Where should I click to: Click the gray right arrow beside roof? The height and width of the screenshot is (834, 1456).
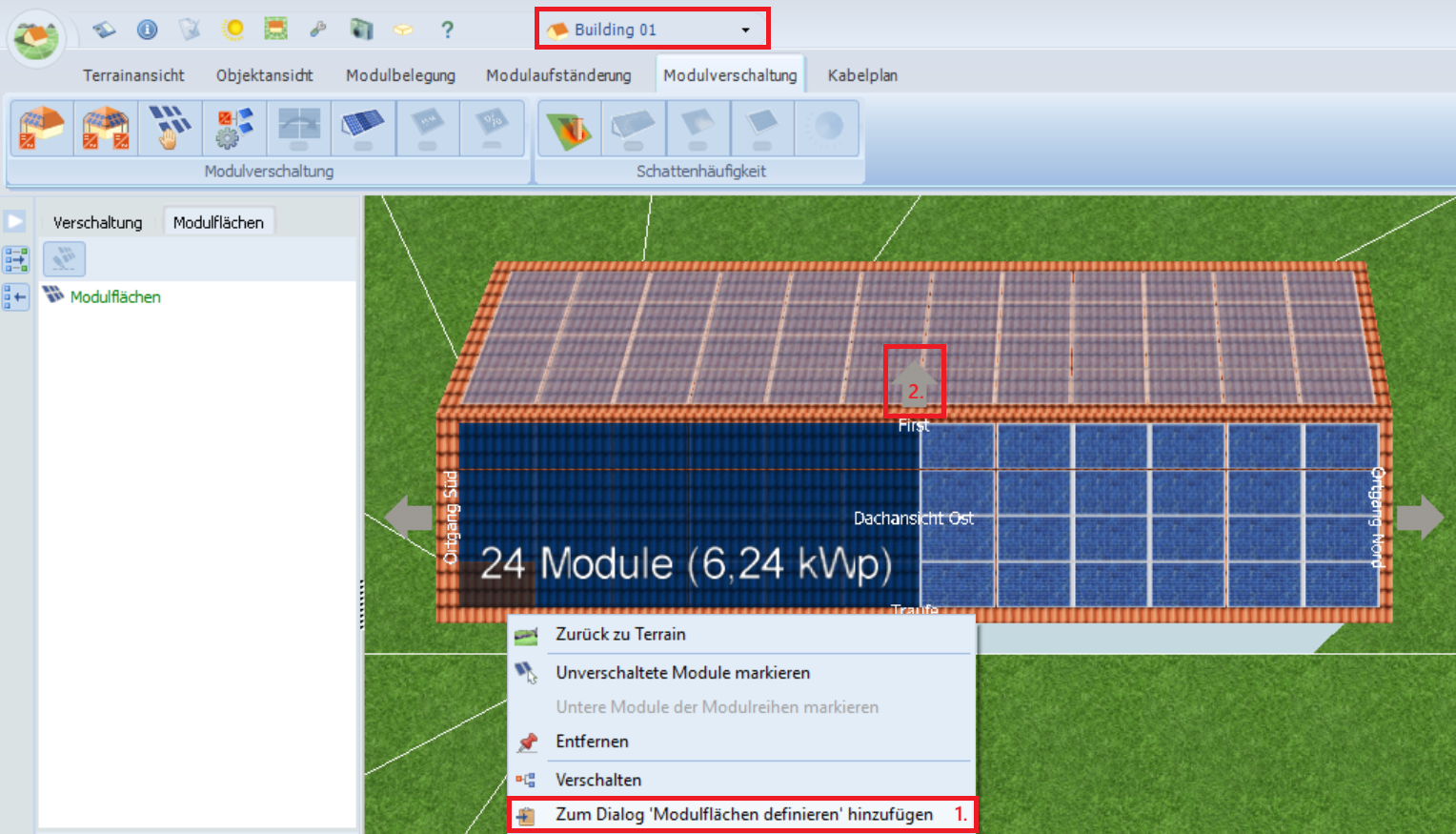click(x=1421, y=518)
